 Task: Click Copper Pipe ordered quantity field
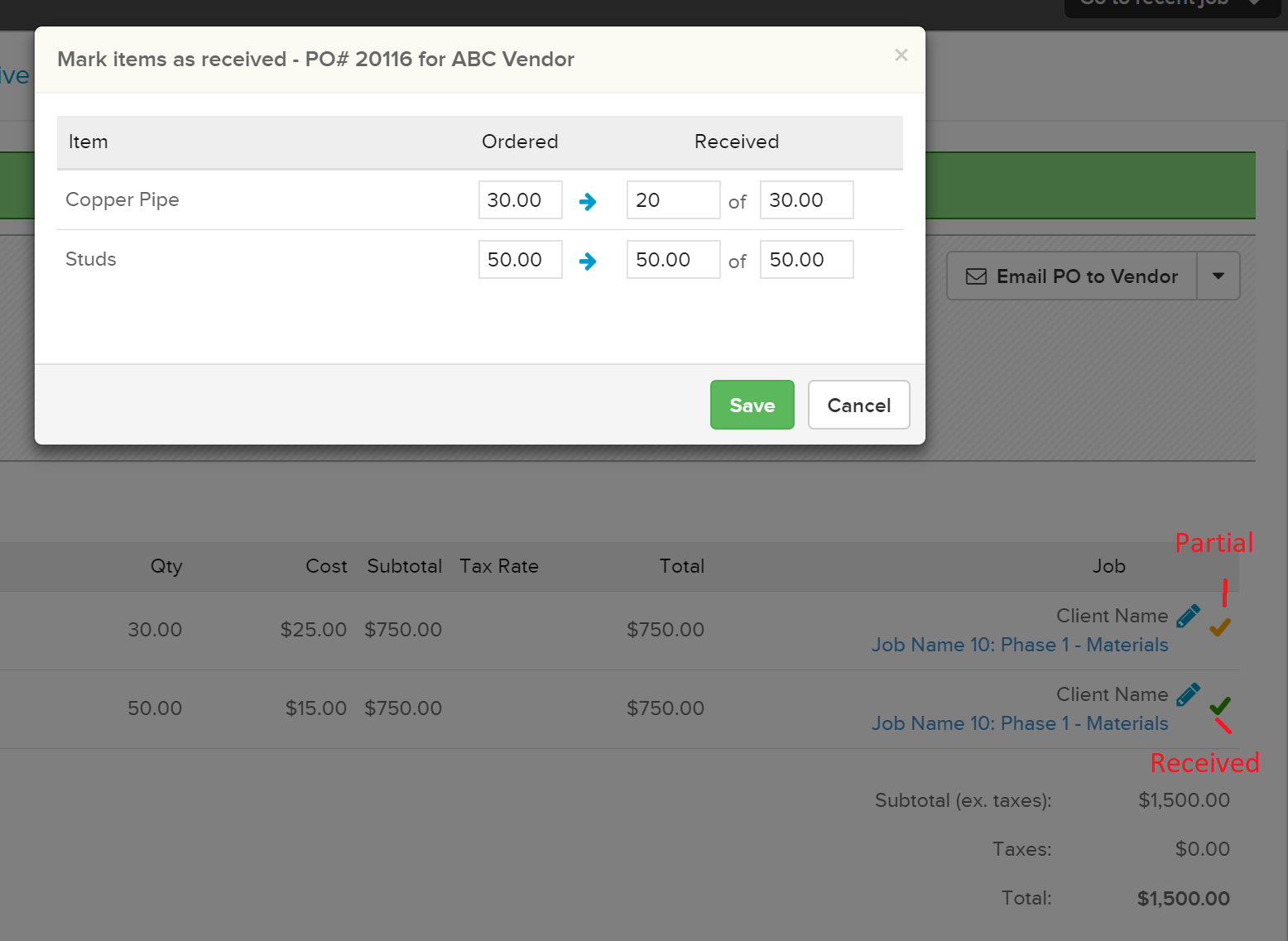tap(520, 199)
